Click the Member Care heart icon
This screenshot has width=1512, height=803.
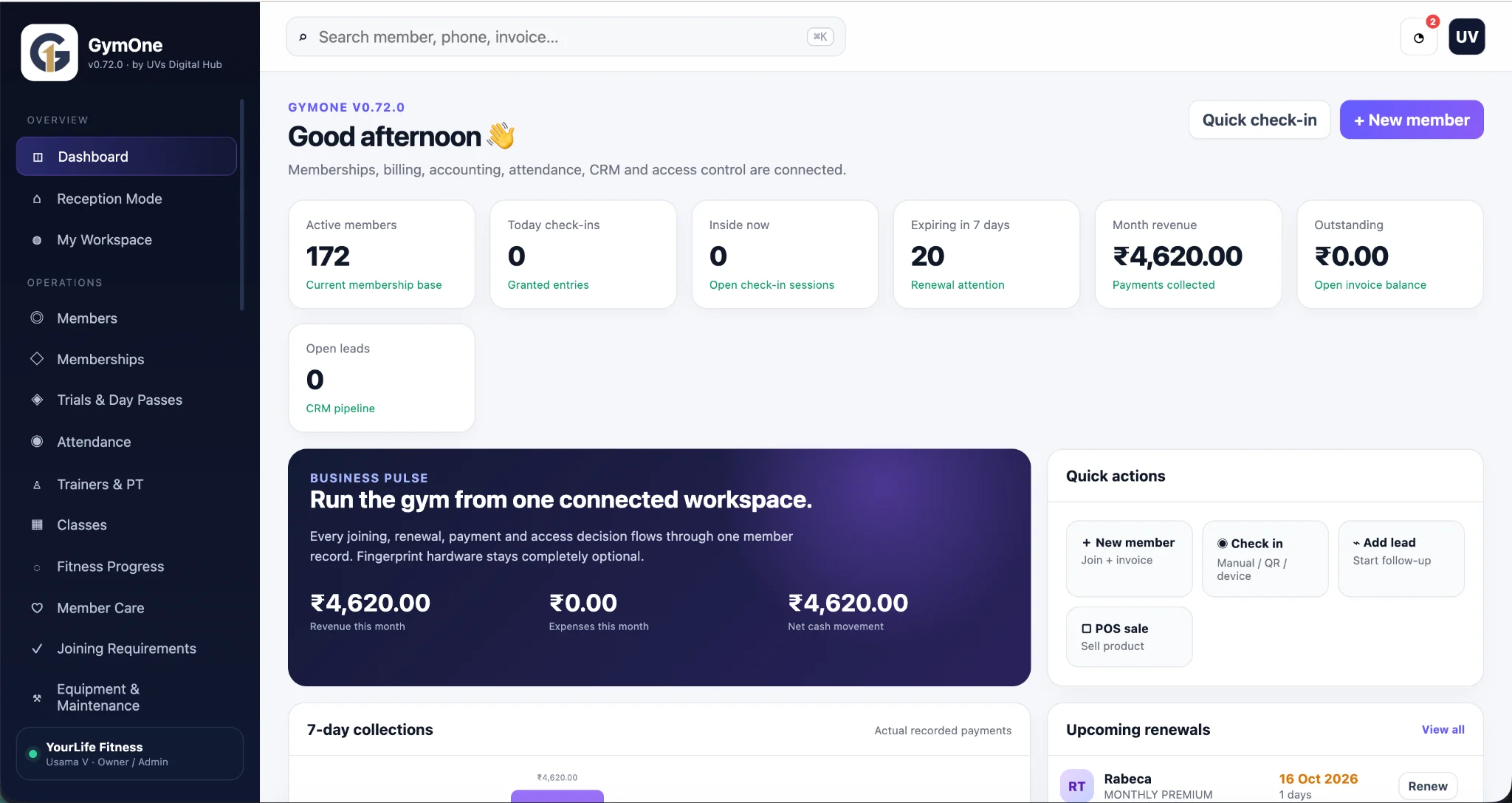tap(37, 608)
